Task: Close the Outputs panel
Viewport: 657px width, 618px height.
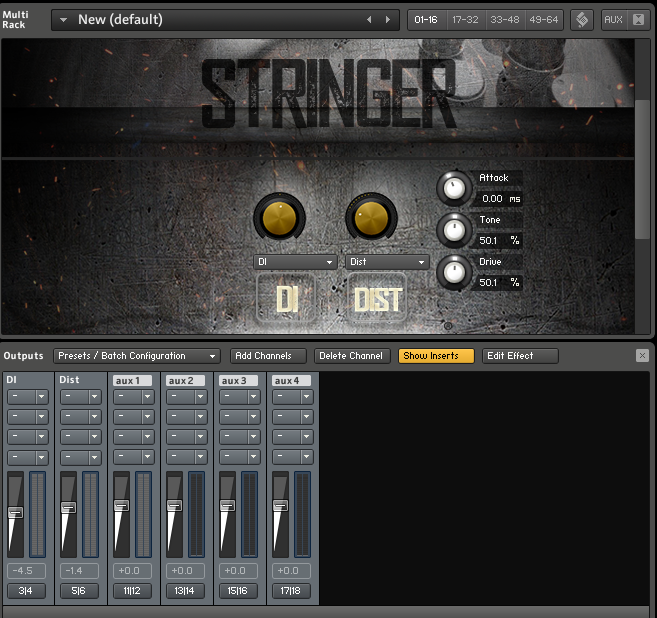Action: [x=642, y=356]
